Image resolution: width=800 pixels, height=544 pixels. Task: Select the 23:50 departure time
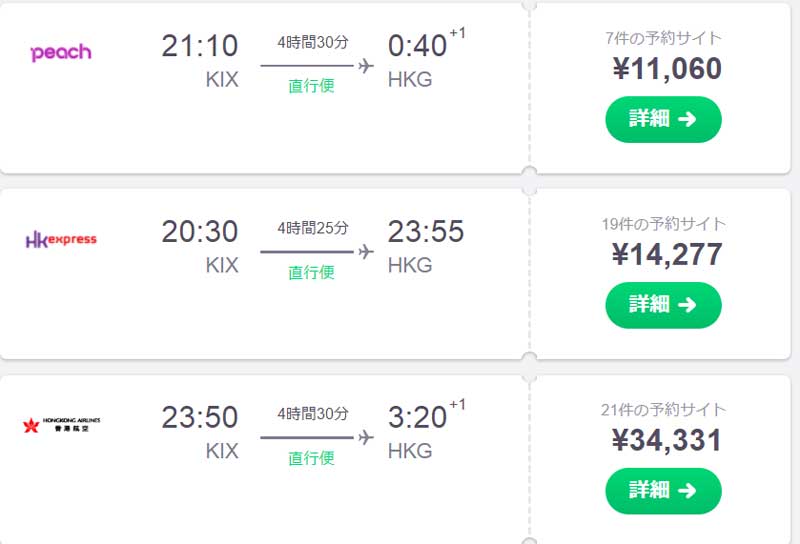coord(200,417)
